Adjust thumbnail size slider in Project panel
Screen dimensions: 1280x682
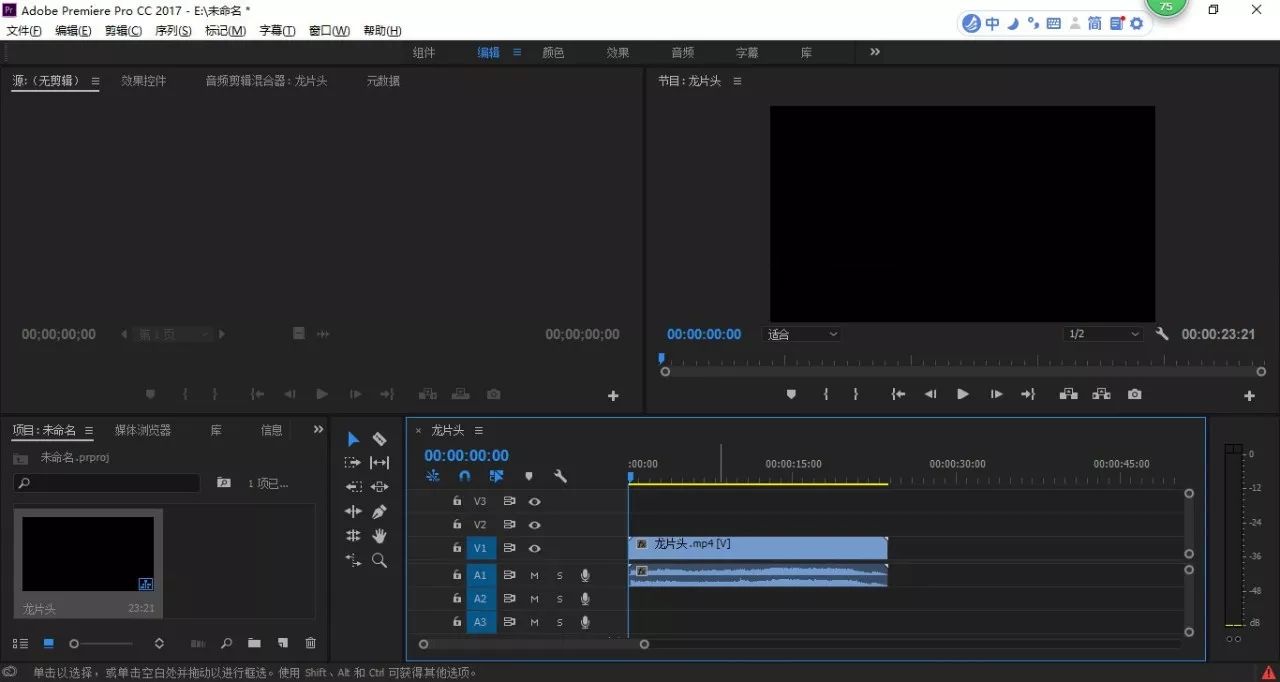100,643
